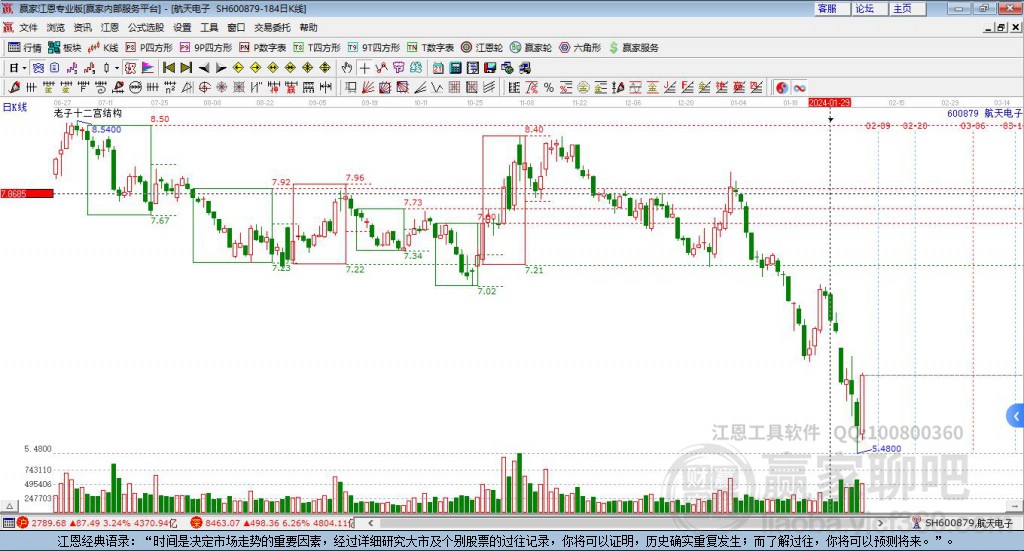Screen dimensions: 1024x551
Task: Click the 600879 航天电子 stock label
Action: point(984,113)
